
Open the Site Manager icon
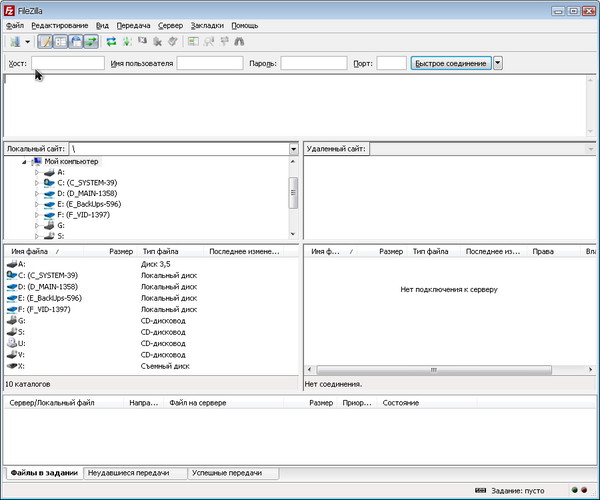(15, 42)
